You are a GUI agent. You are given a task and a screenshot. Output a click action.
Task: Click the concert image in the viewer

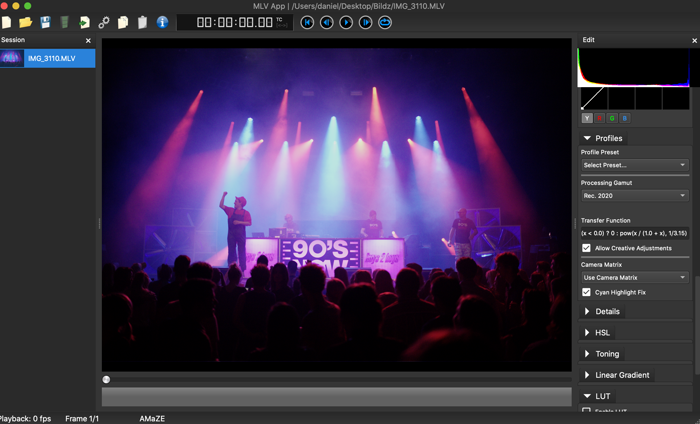point(337,205)
